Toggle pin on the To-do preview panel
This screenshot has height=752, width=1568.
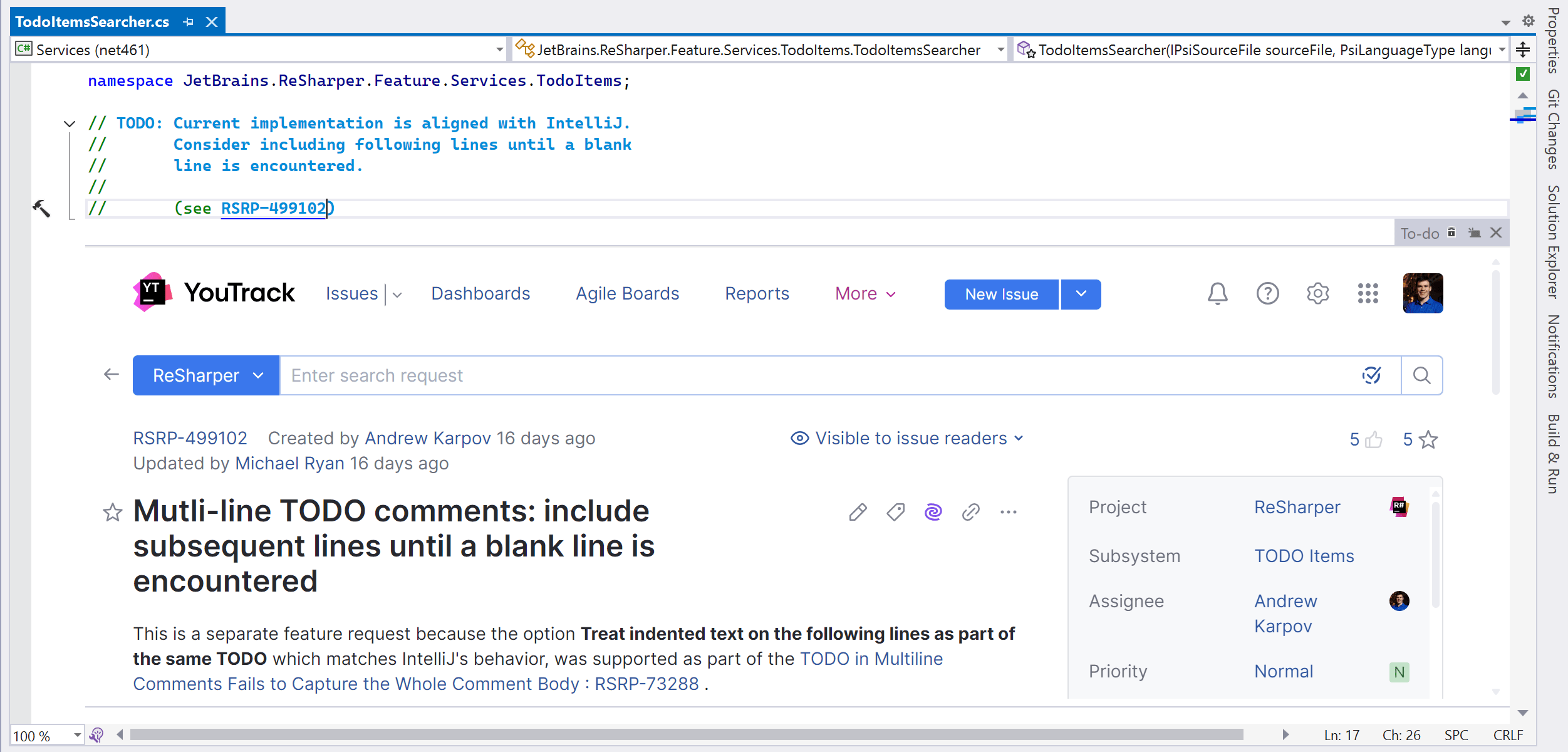pos(1475,233)
